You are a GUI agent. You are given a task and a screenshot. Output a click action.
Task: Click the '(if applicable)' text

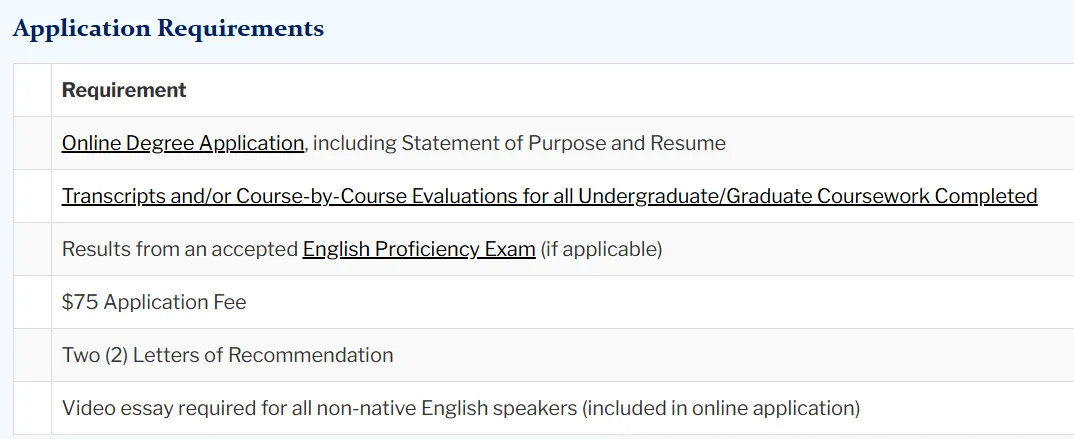coord(602,249)
